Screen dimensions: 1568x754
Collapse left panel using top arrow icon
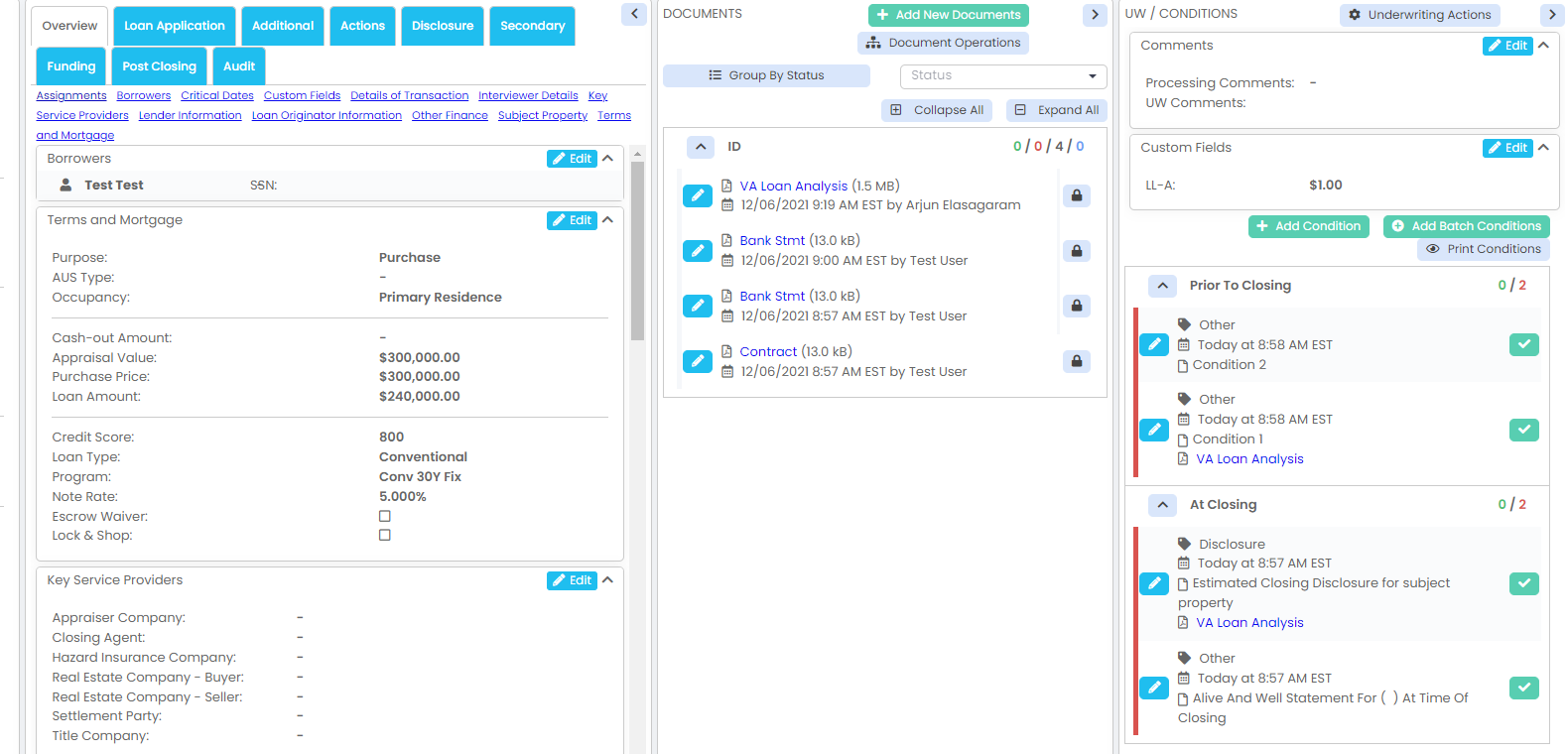point(634,14)
